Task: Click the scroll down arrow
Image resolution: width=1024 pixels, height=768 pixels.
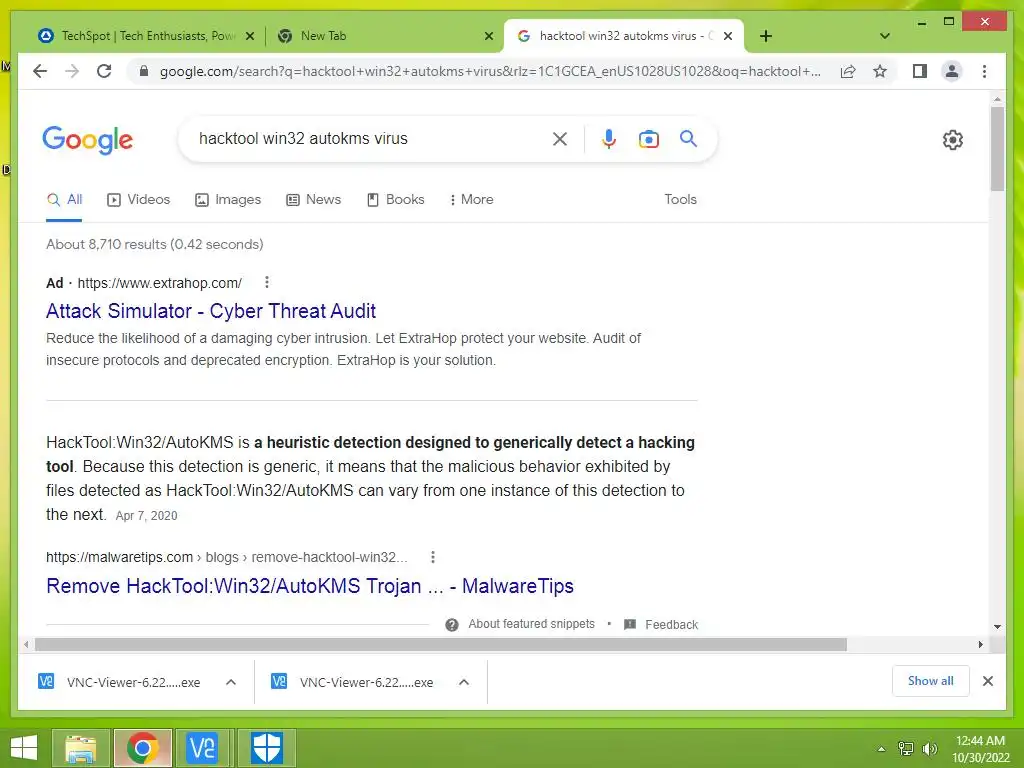Action: (x=997, y=627)
